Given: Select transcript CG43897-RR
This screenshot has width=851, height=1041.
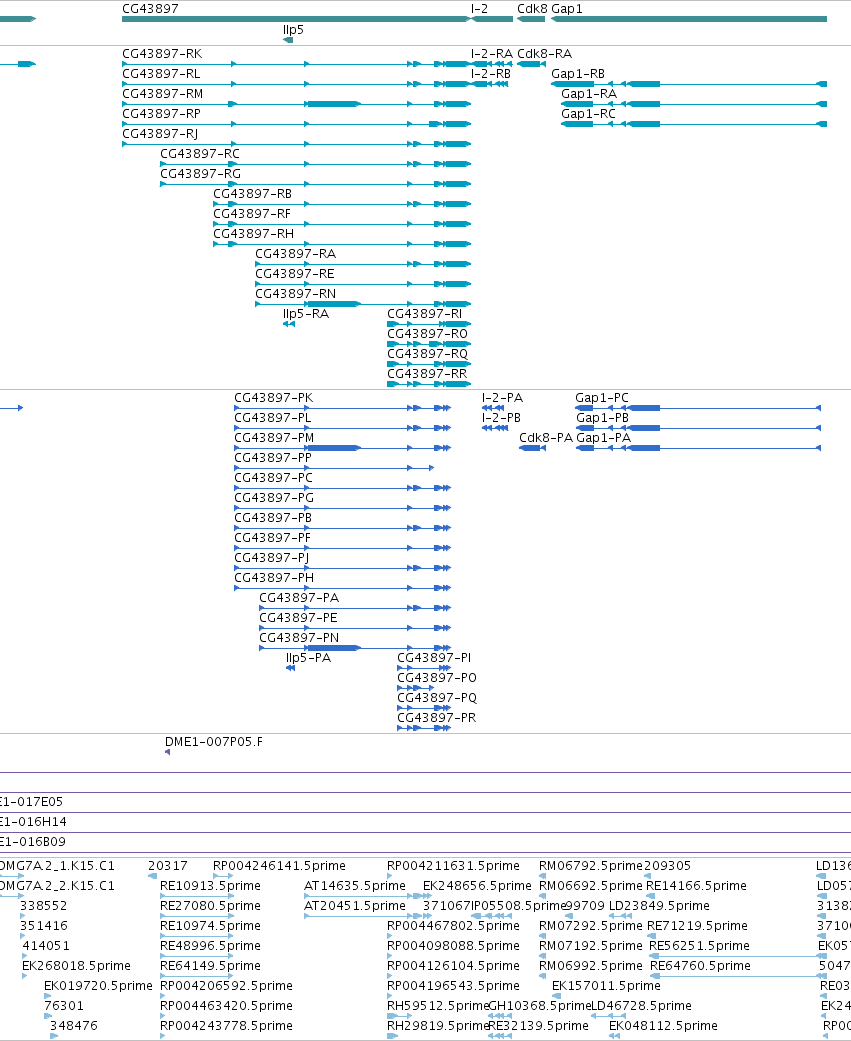Looking at the screenshot, I should [429, 384].
